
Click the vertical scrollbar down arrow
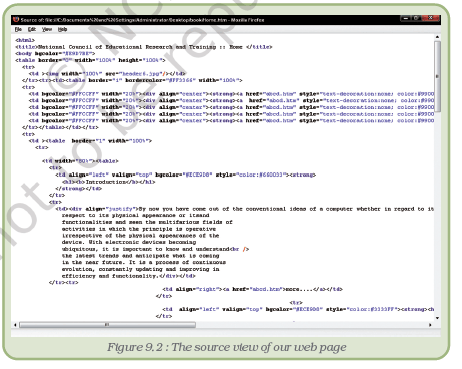pos(437,318)
